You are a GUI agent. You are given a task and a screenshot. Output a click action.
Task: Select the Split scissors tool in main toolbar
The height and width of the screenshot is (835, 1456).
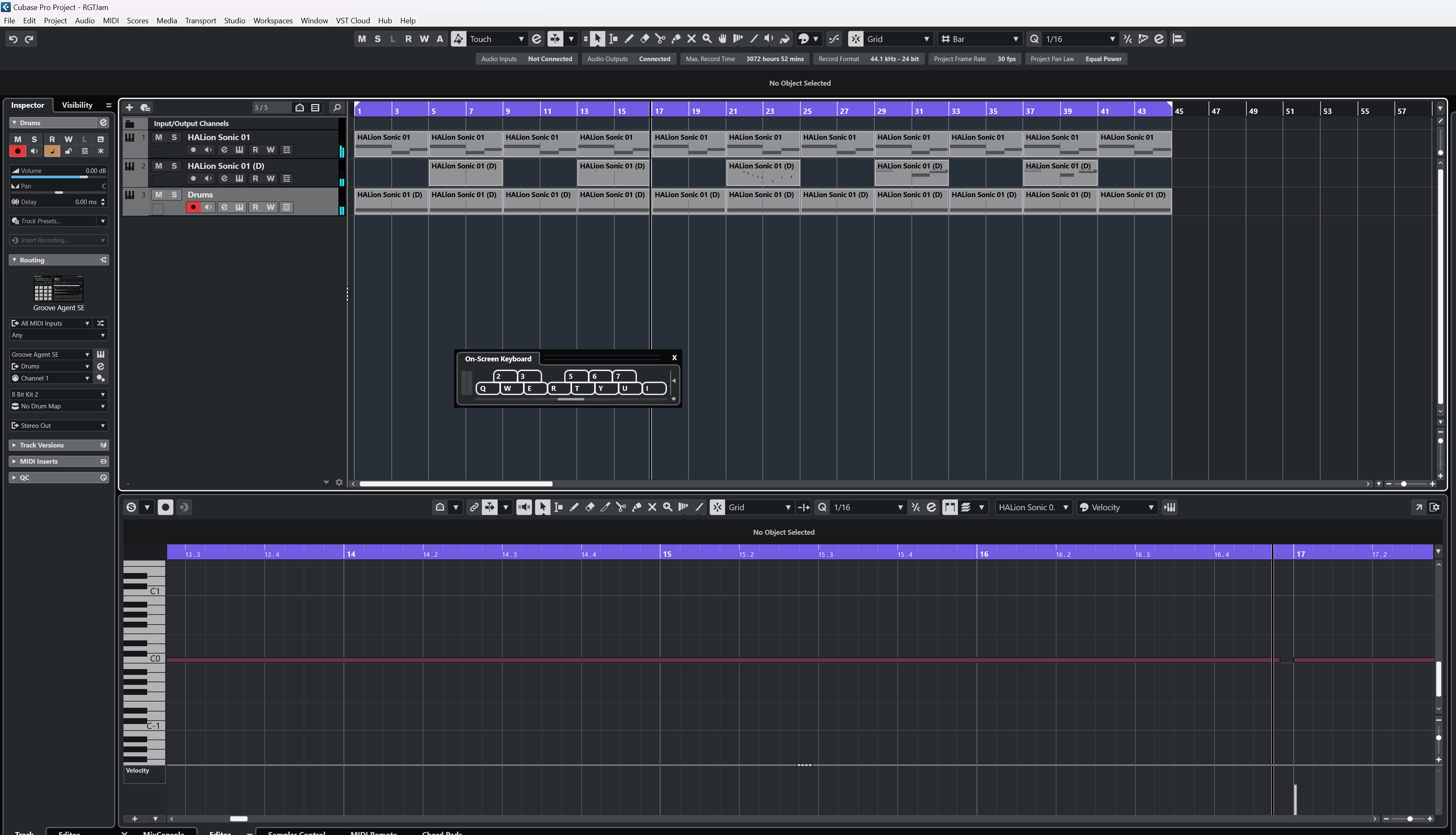click(660, 39)
